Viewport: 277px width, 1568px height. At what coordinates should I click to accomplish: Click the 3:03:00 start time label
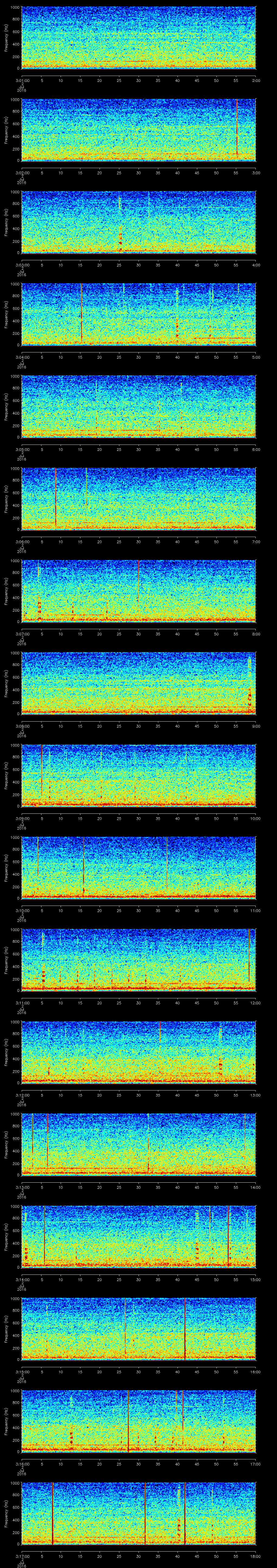[22, 265]
